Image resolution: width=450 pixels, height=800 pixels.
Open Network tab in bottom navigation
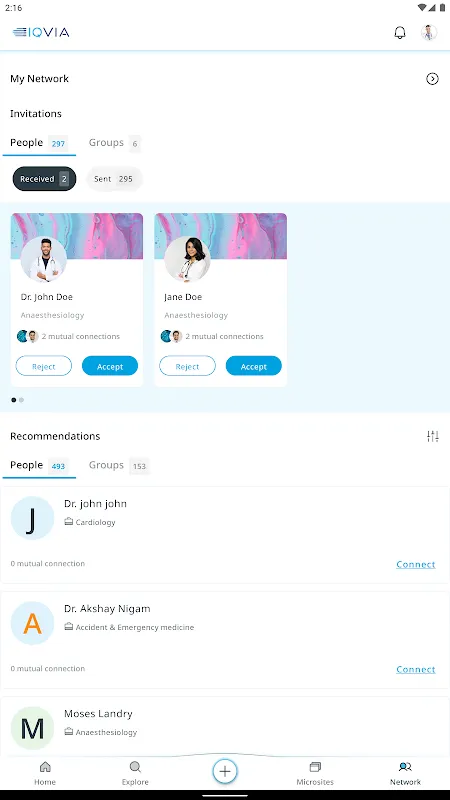405,773
